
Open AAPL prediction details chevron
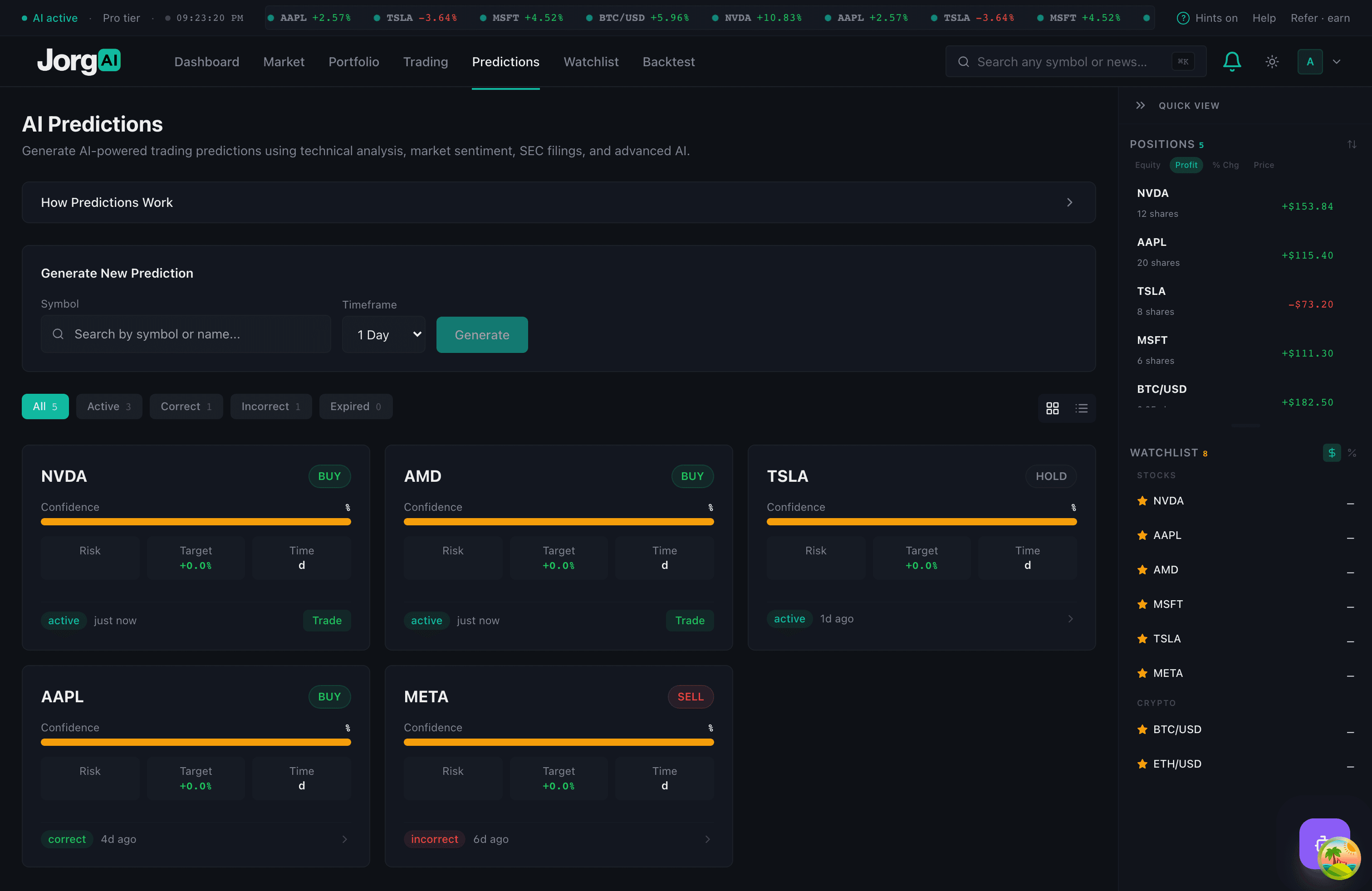pyautogui.click(x=345, y=839)
